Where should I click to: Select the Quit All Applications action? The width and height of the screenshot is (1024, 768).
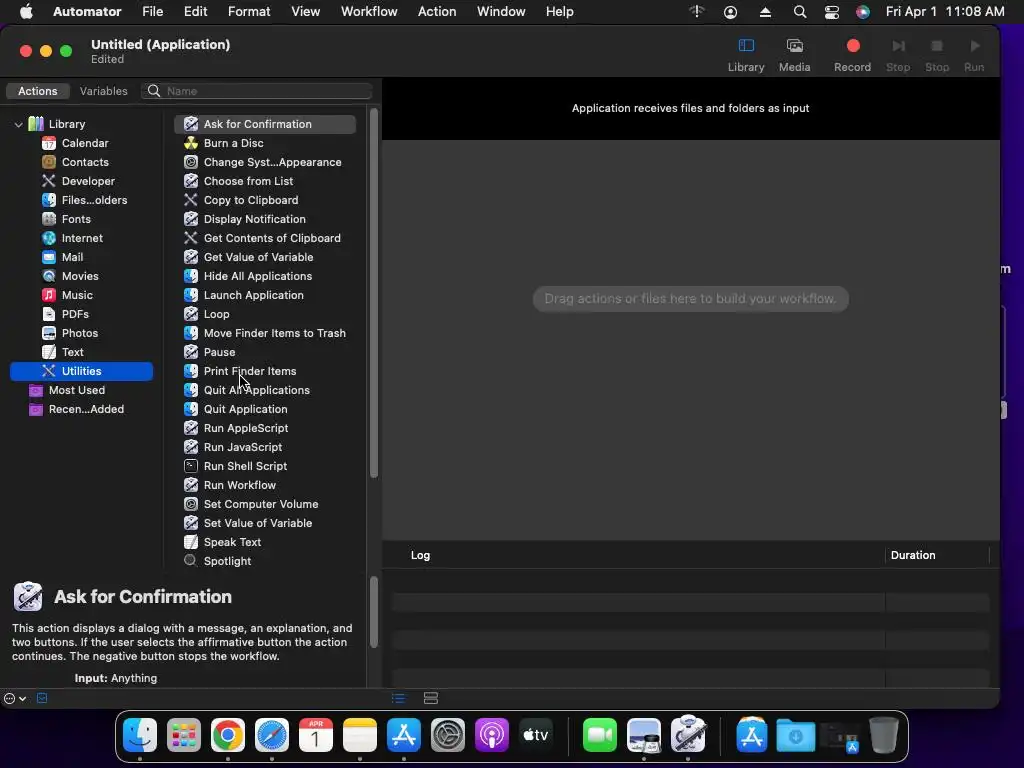(x=265, y=389)
